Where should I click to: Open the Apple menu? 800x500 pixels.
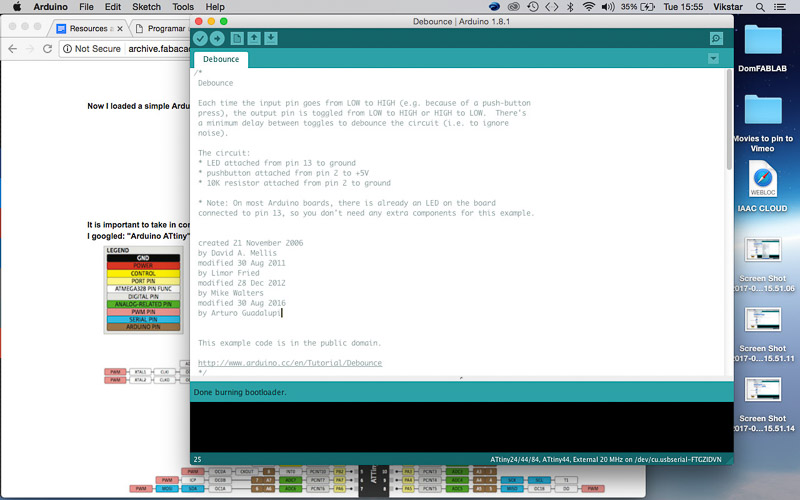pos(17,7)
